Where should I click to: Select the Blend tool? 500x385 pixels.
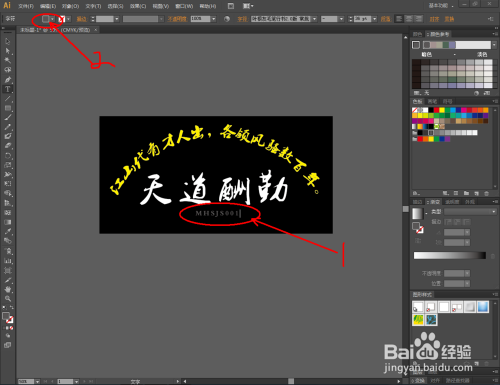(x=8, y=241)
